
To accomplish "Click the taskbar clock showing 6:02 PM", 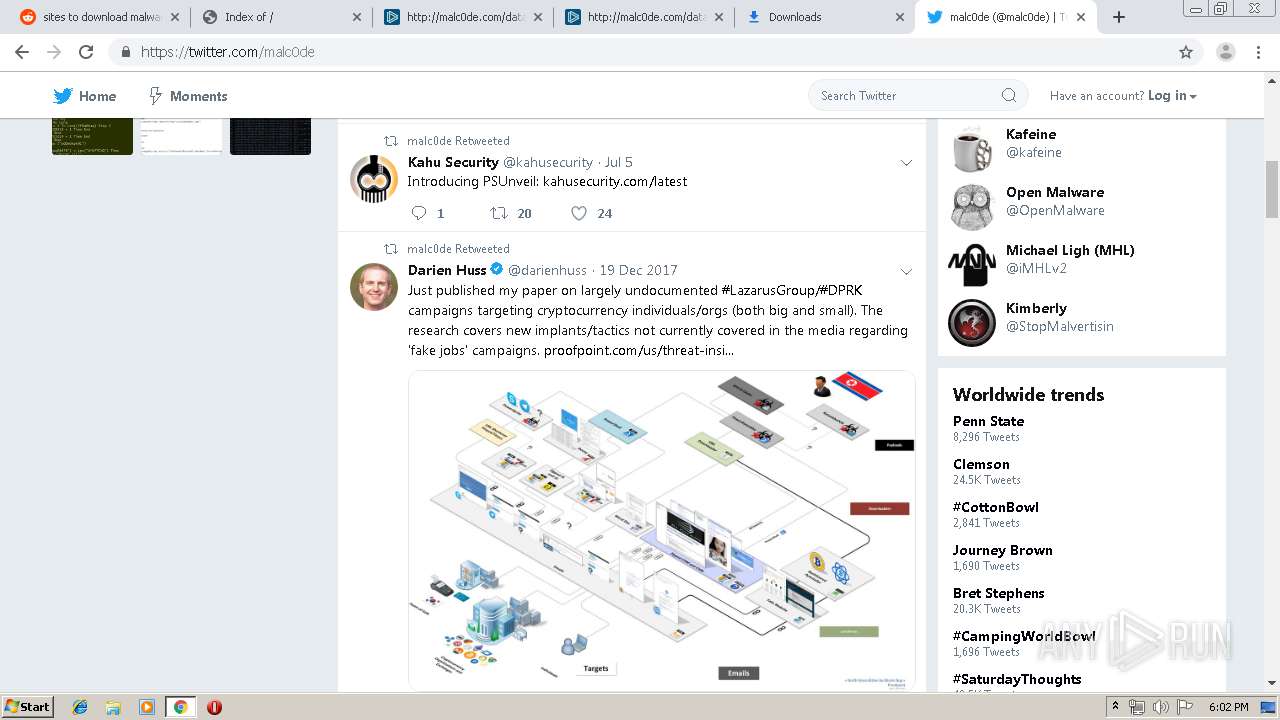I will 1228,707.
